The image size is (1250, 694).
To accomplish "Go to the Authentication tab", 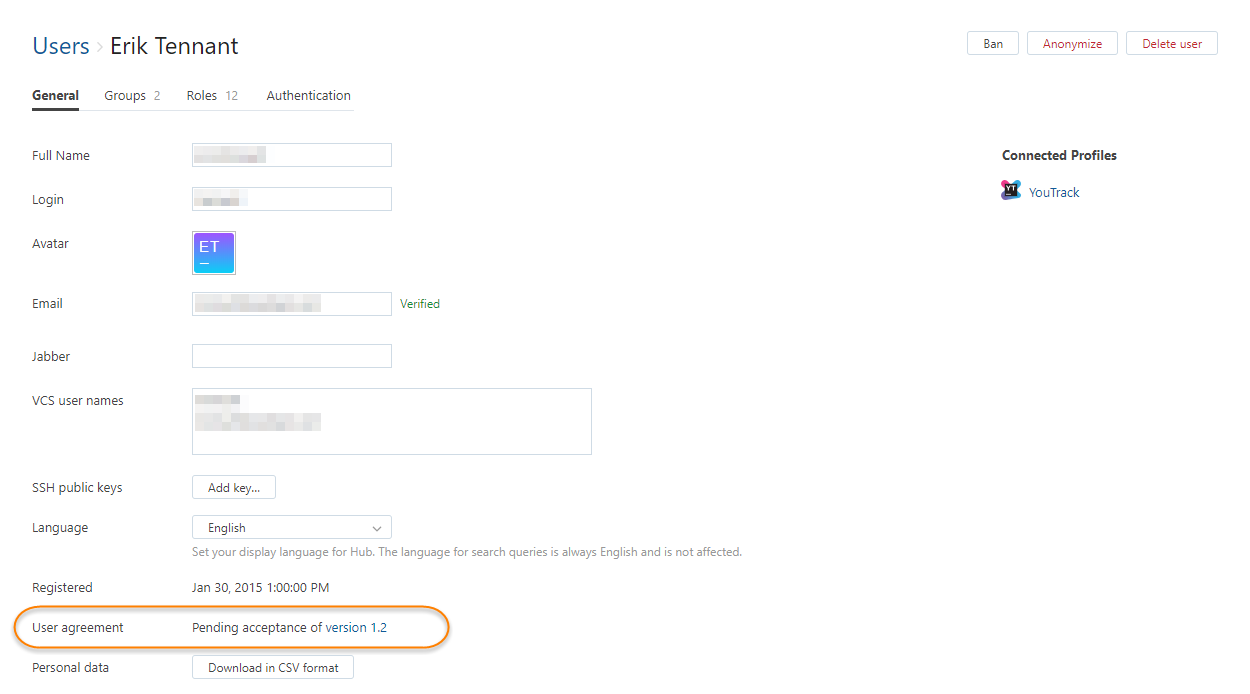I will pyautogui.click(x=308, y=96).
